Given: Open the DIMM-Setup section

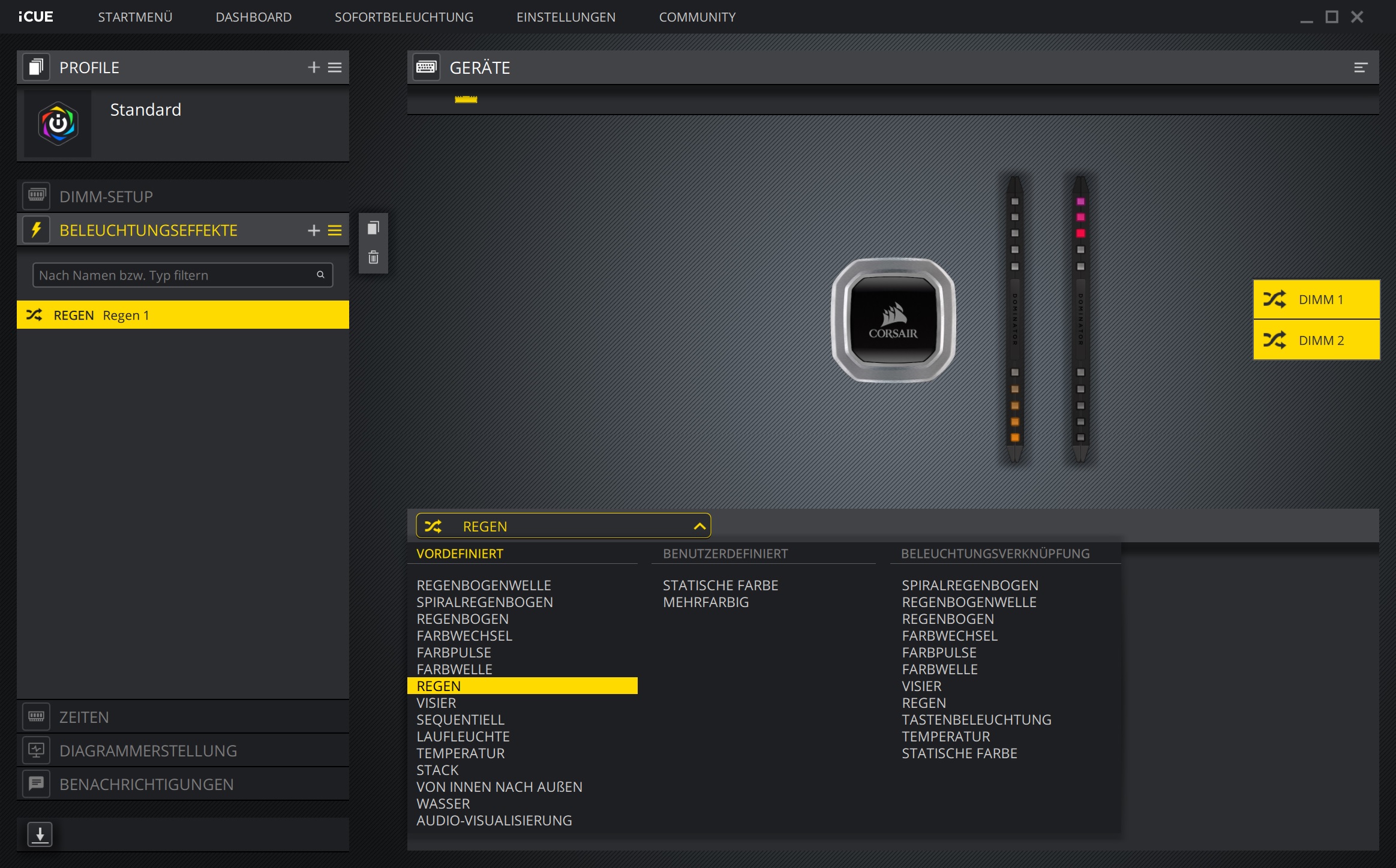Looking at the screenshot, I should (x=183, y=196).
